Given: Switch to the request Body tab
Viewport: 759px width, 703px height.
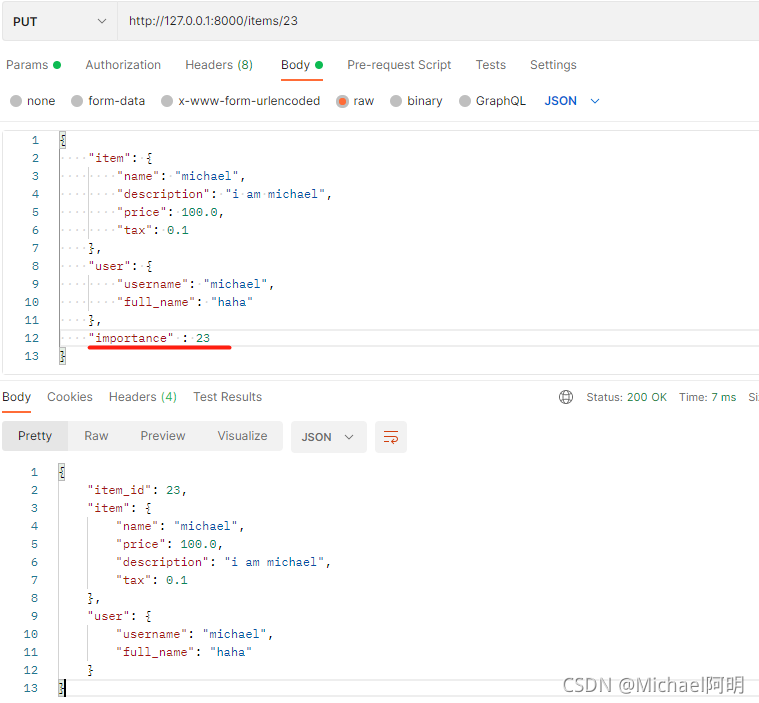Looking at the screenshot, I should 302,65.
